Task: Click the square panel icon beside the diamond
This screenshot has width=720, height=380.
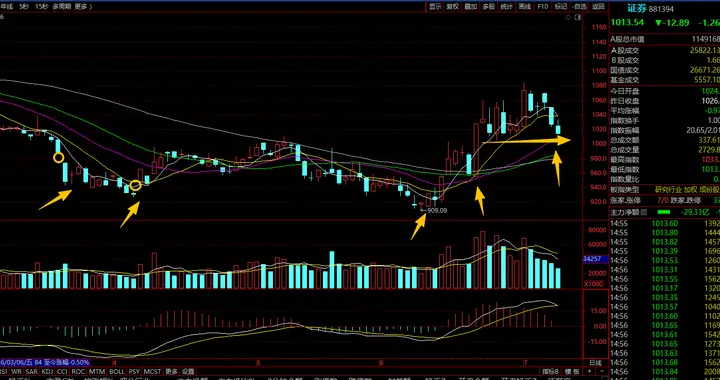Action: click(x=577, y=17)
